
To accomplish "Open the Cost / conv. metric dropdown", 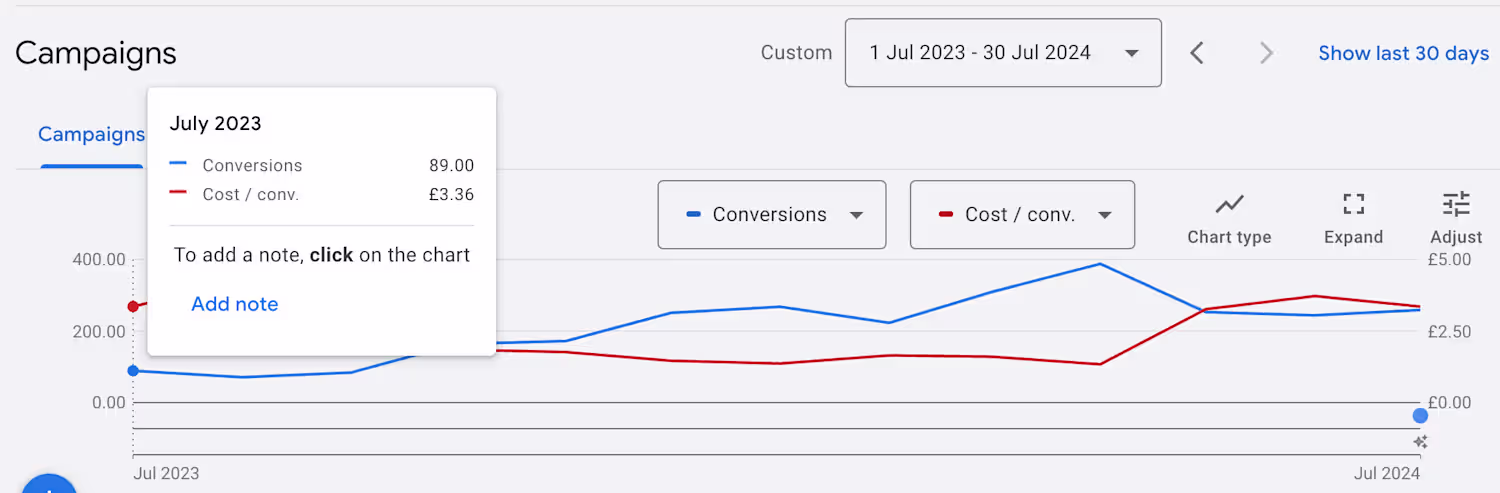I will pos(1021,215).
